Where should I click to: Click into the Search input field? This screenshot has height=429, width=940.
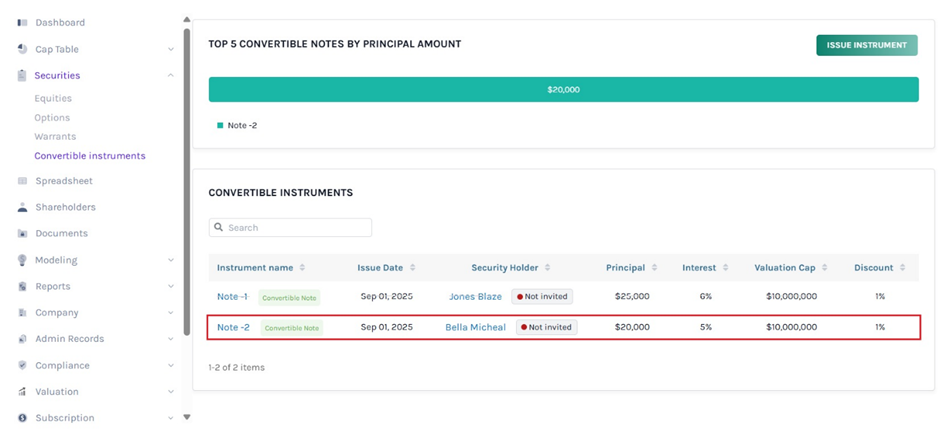coord(297,228)
